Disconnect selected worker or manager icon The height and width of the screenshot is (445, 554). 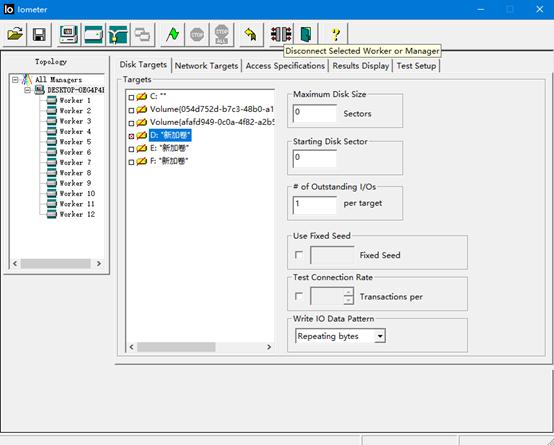[281, 34]
